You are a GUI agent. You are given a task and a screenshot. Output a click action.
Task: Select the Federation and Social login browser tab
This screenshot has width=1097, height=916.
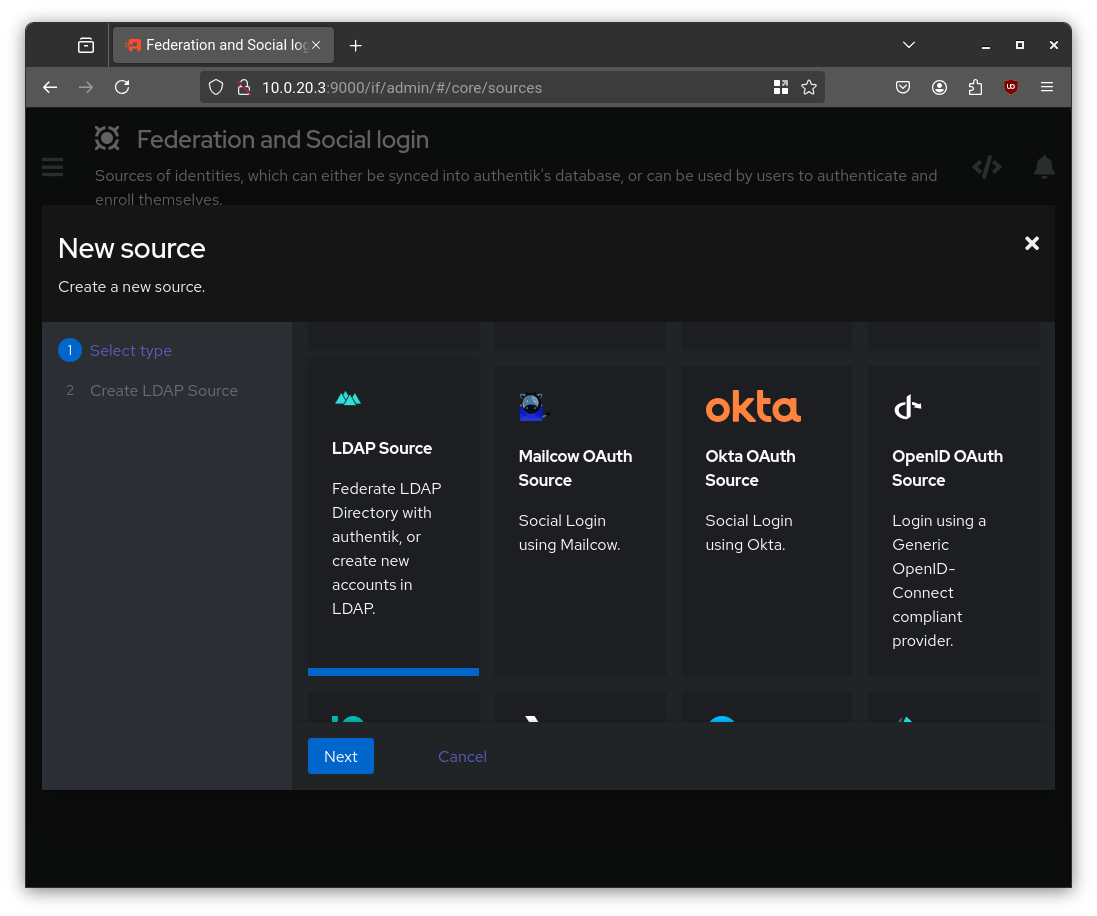(x=223, y=45)
